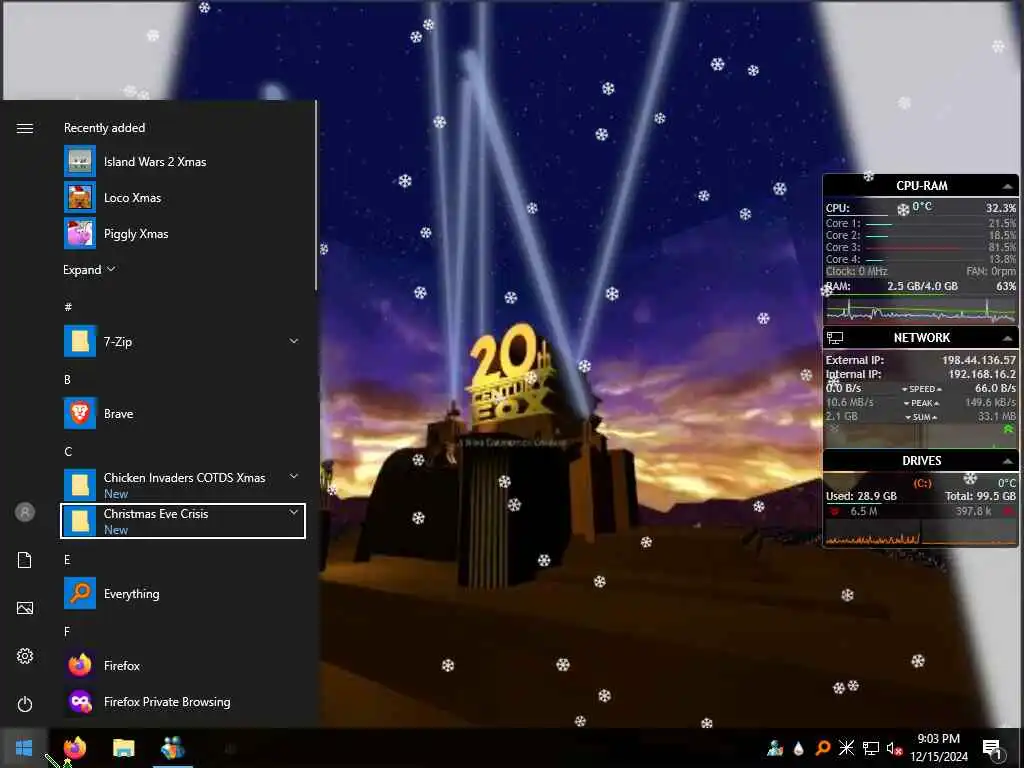Expand the Recently added list

click(89, 270)
